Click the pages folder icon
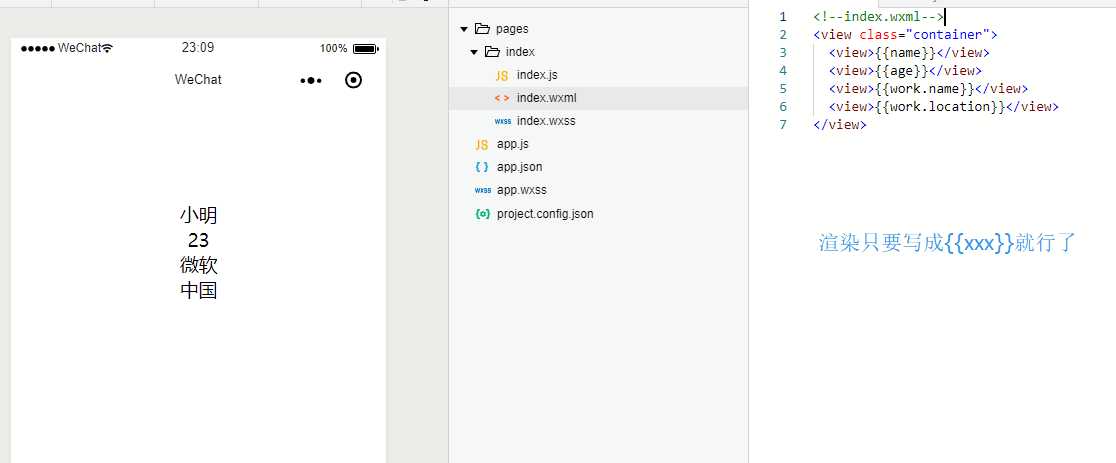This screenshot has width=1116, height=463. [x=482, y=29]
